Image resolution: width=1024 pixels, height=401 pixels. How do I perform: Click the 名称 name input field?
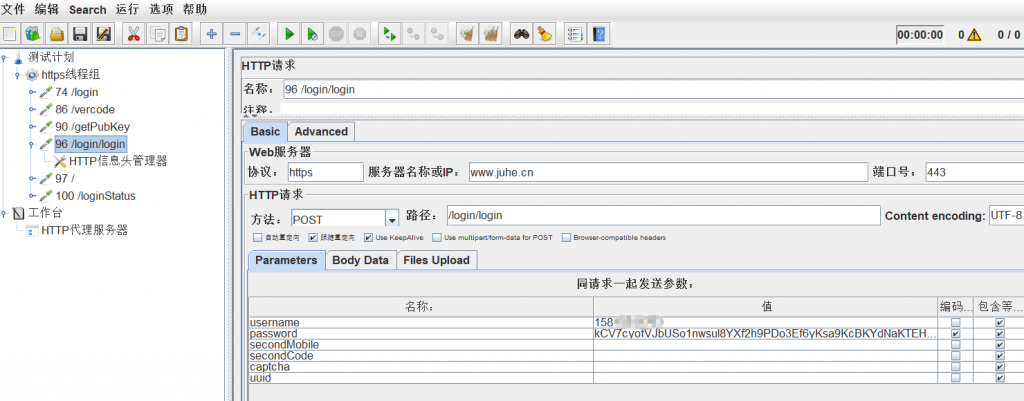[x=653, y=89]
